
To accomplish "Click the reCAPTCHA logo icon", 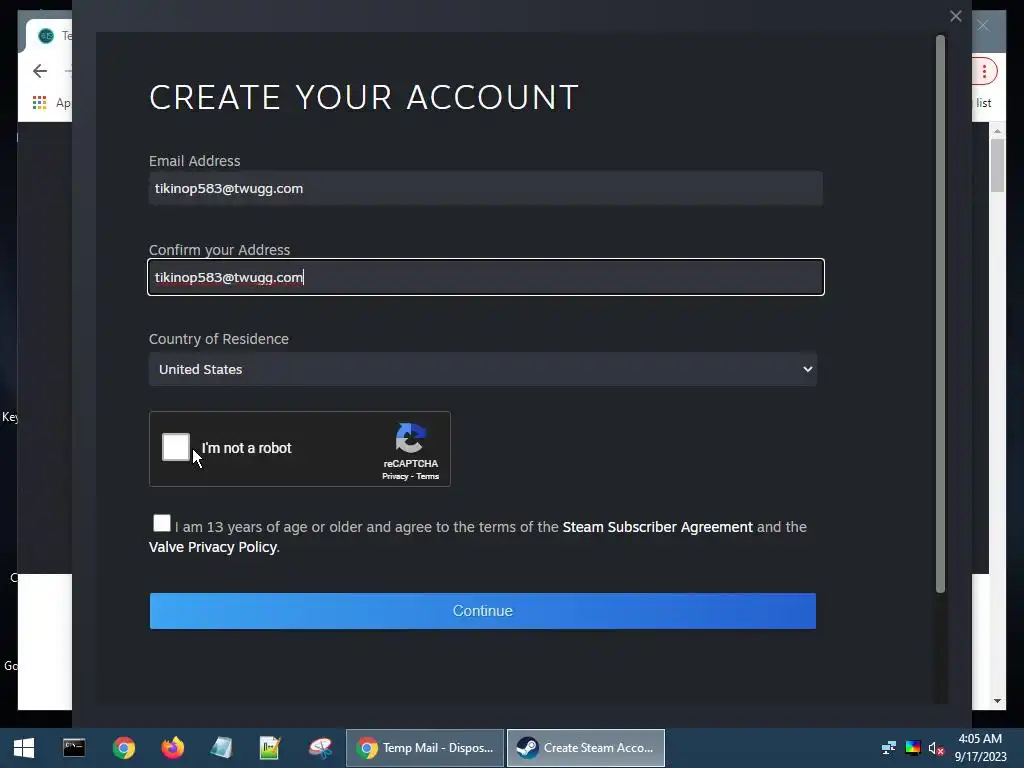I will point(411,438).
